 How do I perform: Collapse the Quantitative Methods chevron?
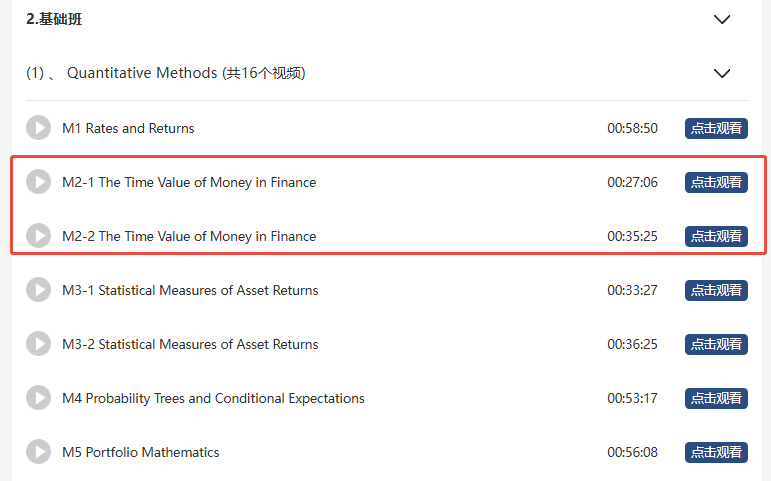coord(721,74)
